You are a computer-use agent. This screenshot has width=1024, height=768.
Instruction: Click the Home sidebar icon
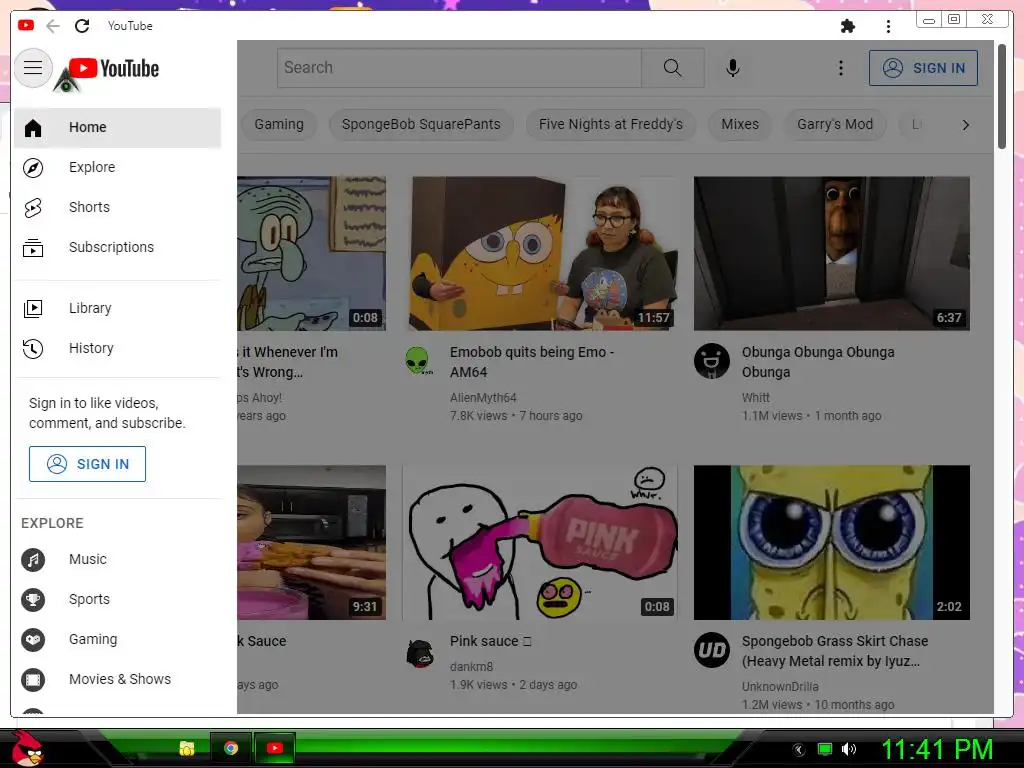(33, 128)
